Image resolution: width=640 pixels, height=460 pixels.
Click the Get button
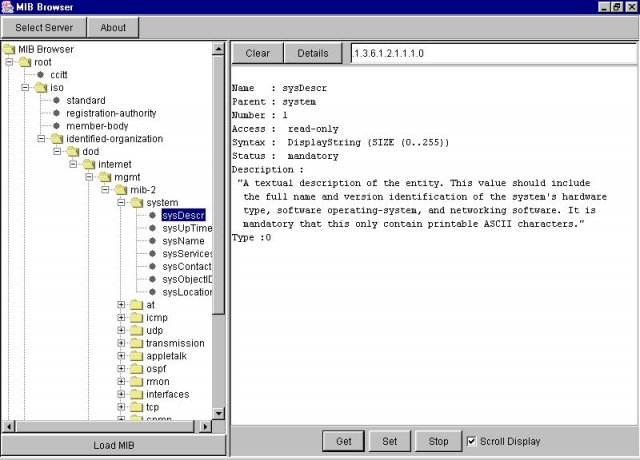pyautogui.click(x=344, y=441)
